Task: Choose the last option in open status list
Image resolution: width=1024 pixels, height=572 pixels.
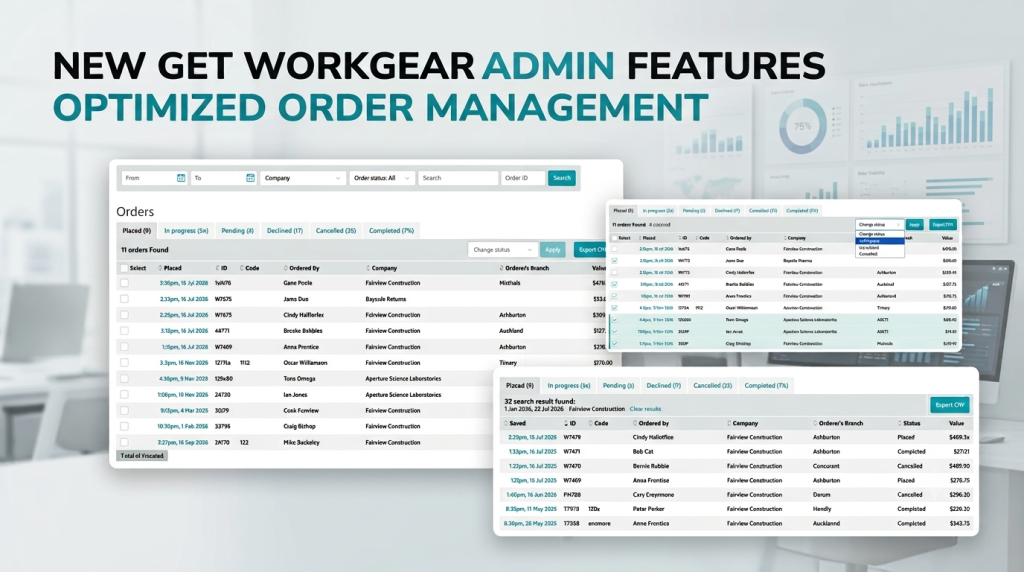Action: click(880, 254)
